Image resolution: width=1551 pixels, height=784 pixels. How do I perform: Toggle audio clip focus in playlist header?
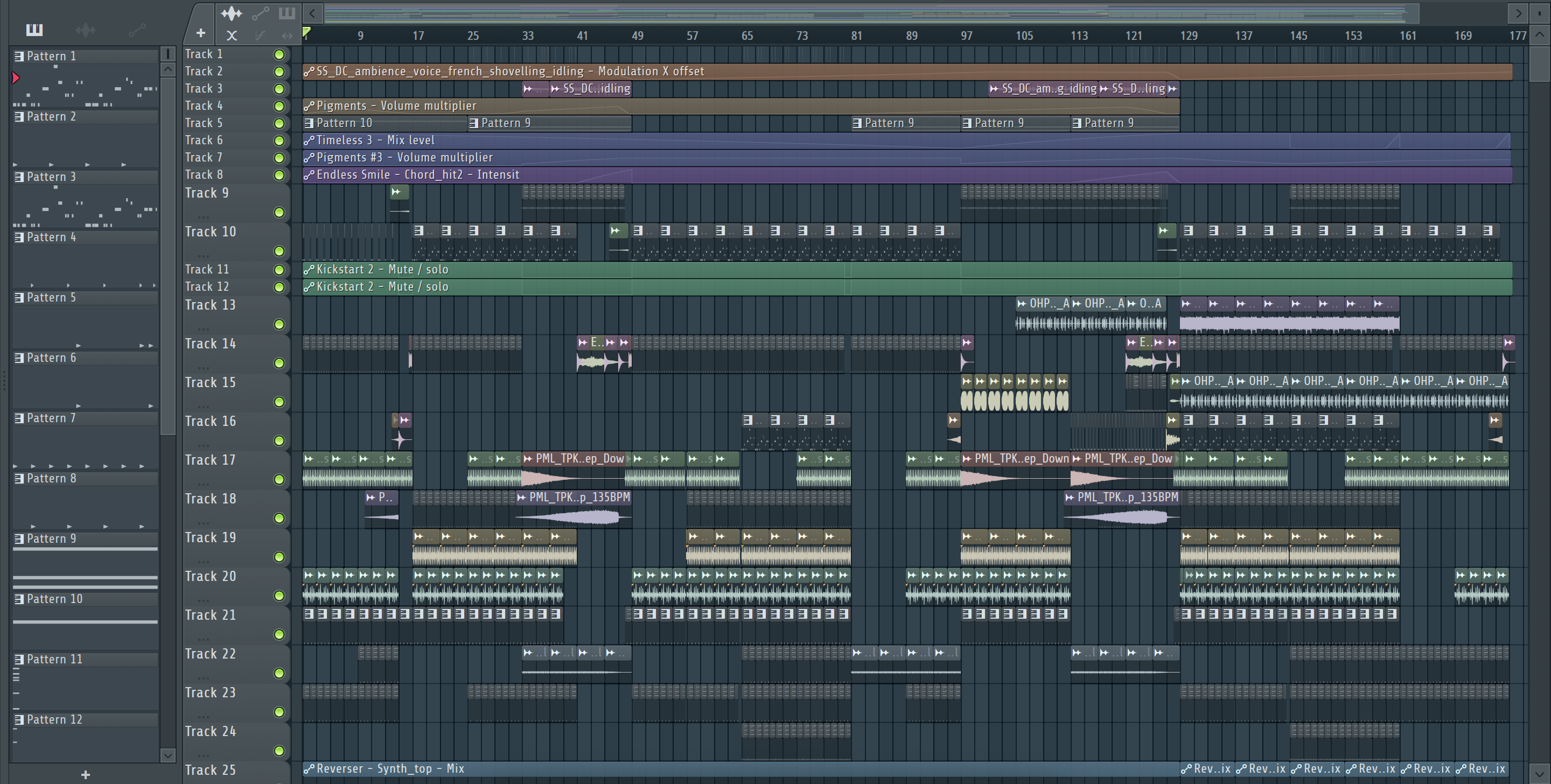[231, 12]
